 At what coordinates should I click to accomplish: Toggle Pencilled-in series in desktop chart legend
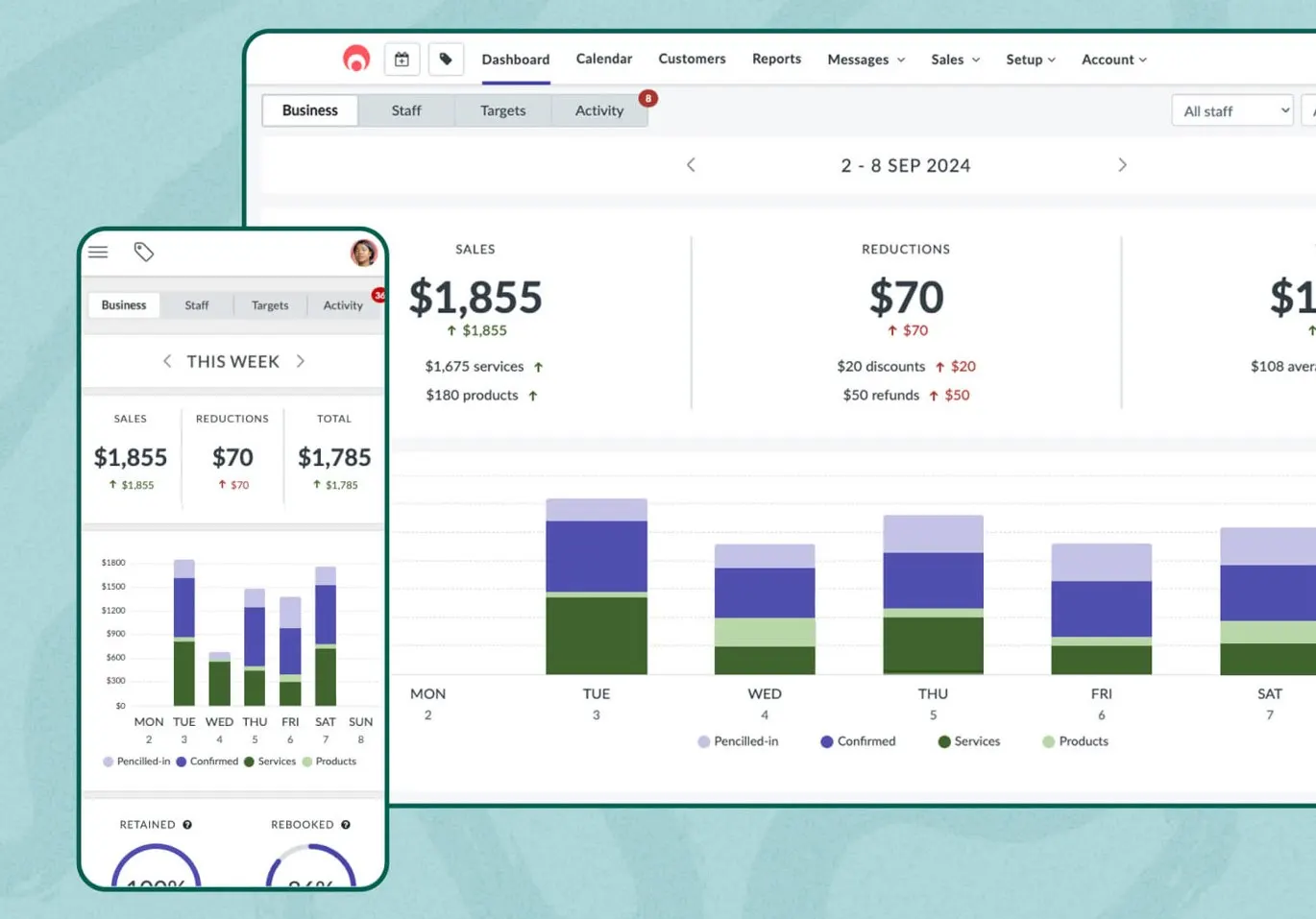click(738, 741)
